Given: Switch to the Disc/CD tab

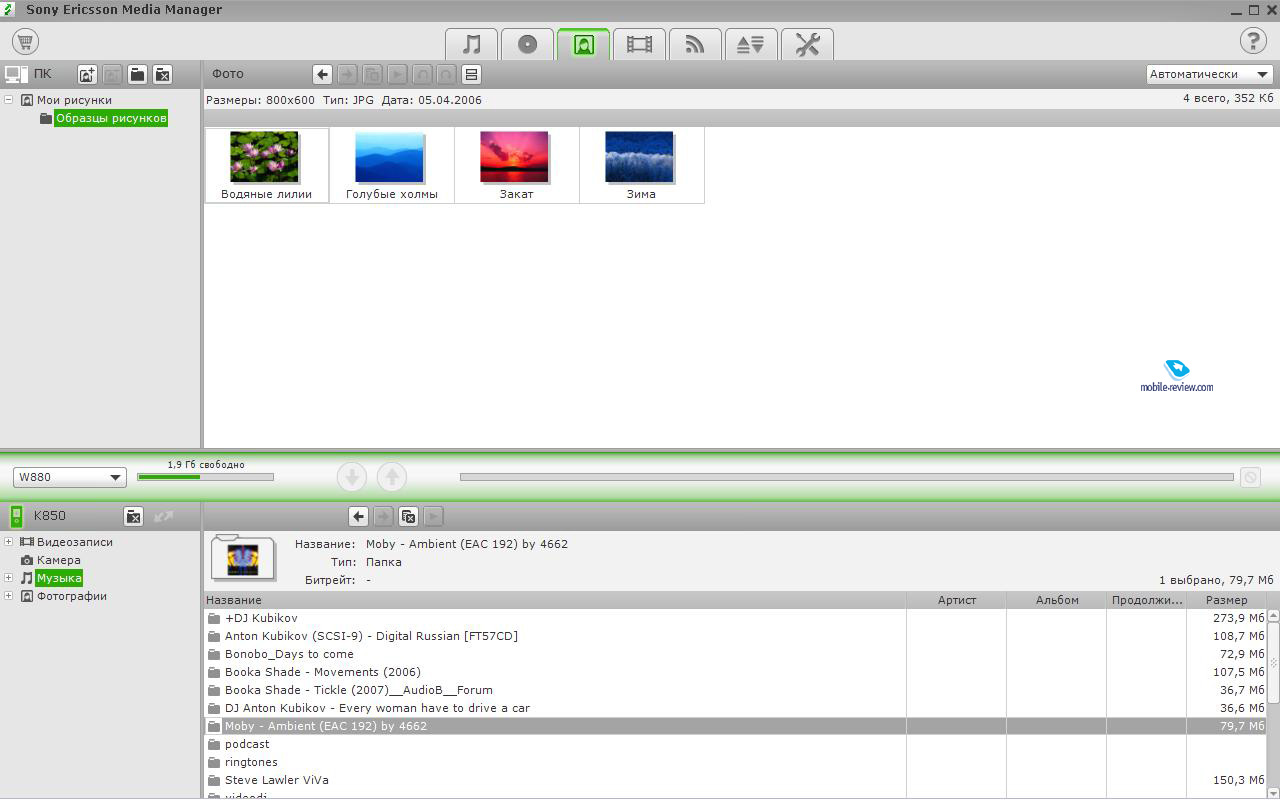Looking at the screenshot, I should (x=528, y=44).
